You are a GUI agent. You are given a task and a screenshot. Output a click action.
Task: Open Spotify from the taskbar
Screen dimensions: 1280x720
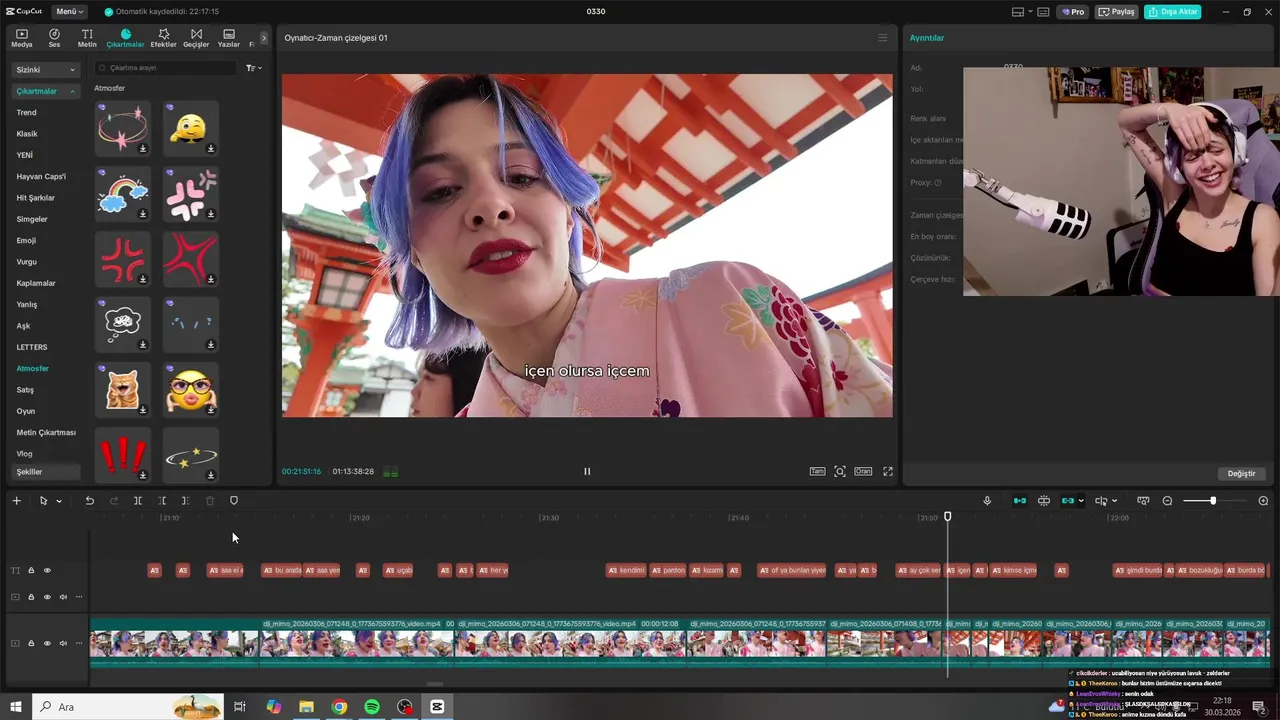372,707
